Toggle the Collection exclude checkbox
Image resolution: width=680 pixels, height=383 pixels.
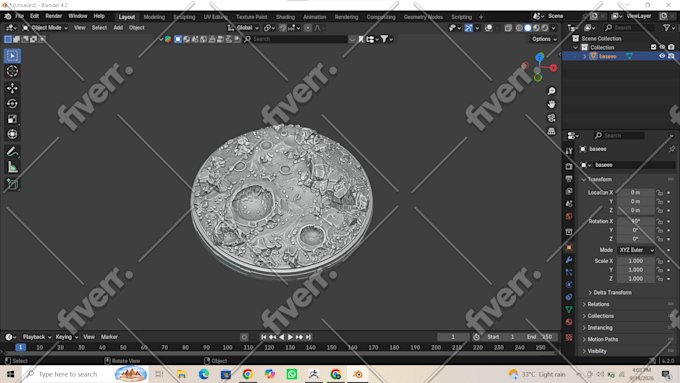tap(654, 47)
